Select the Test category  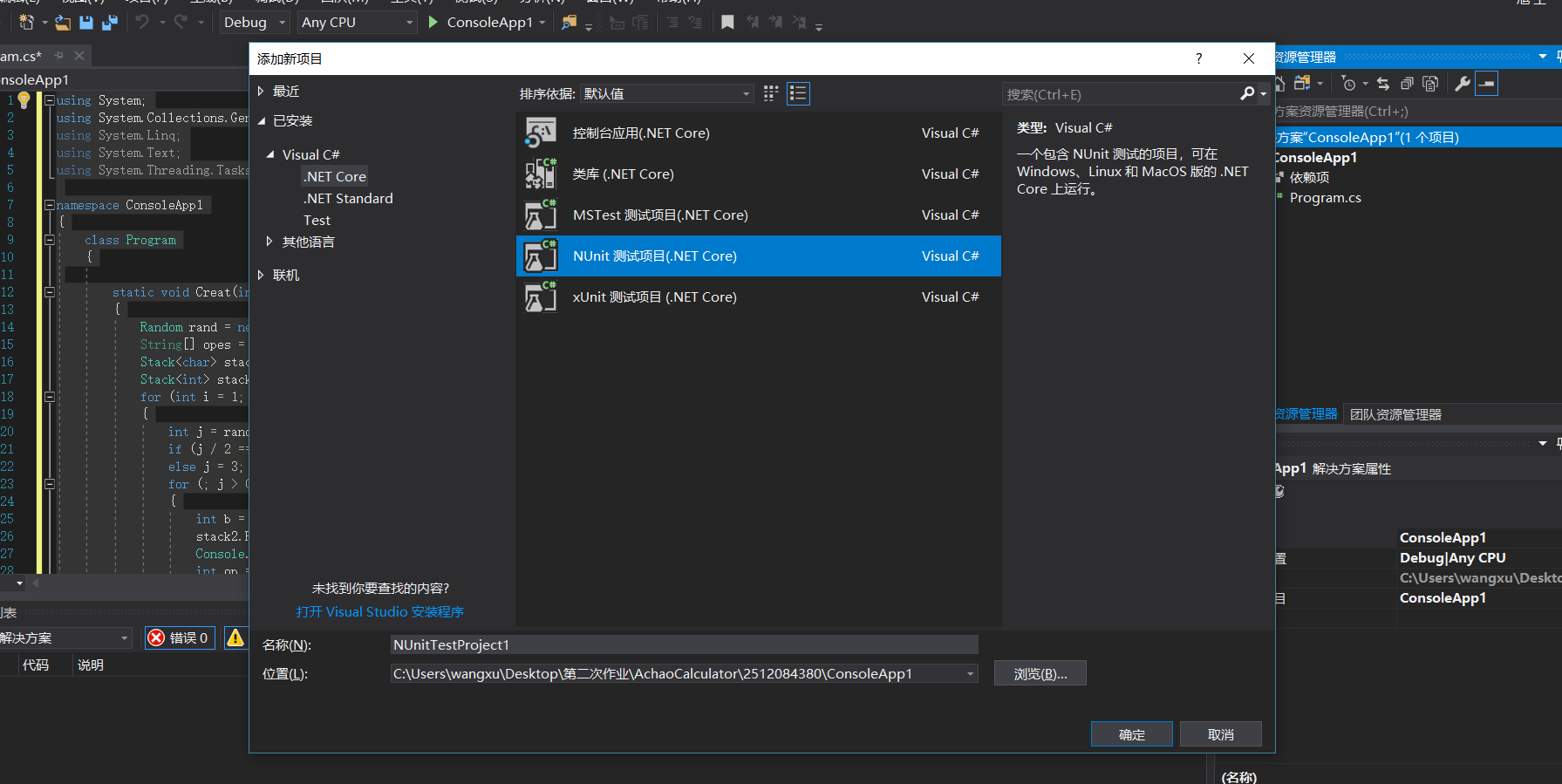(x=317, y=221)
